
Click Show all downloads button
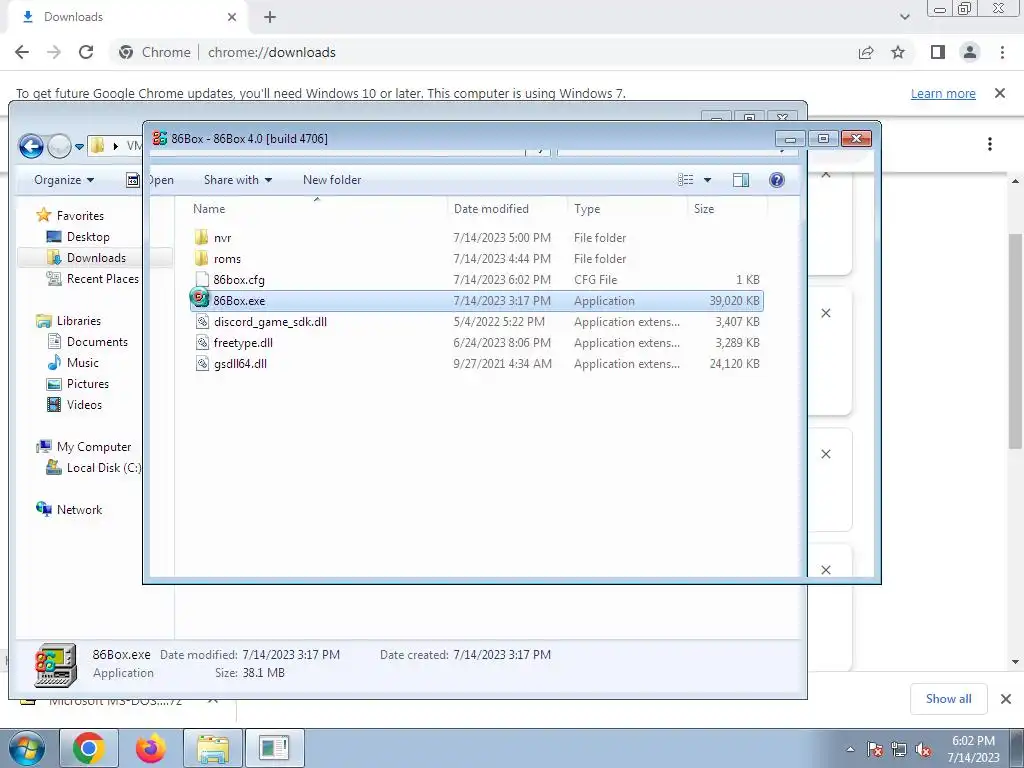[948, 699]
